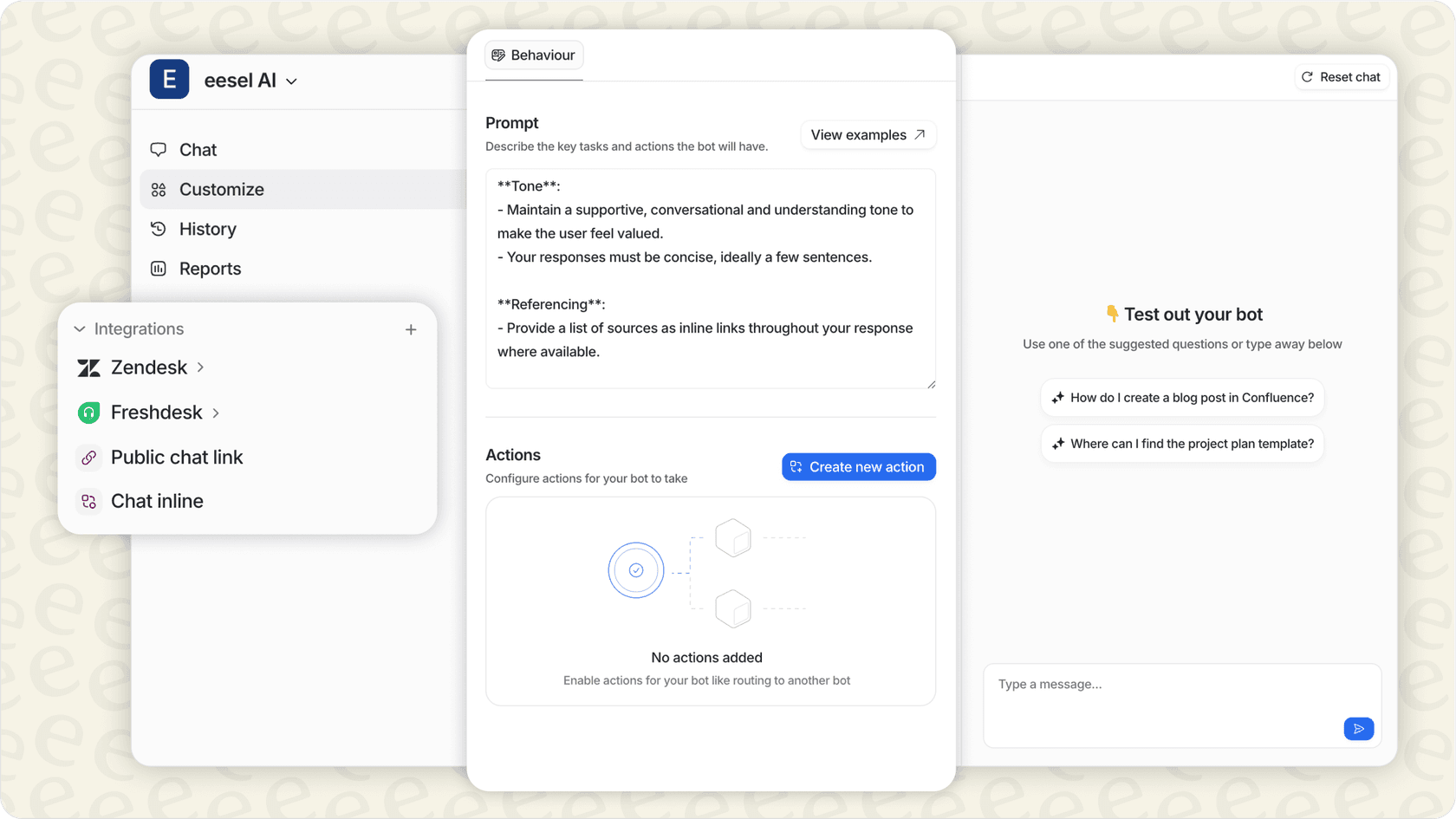
Task: Select the Zendesk logo icon
Action: click(88, 367)
